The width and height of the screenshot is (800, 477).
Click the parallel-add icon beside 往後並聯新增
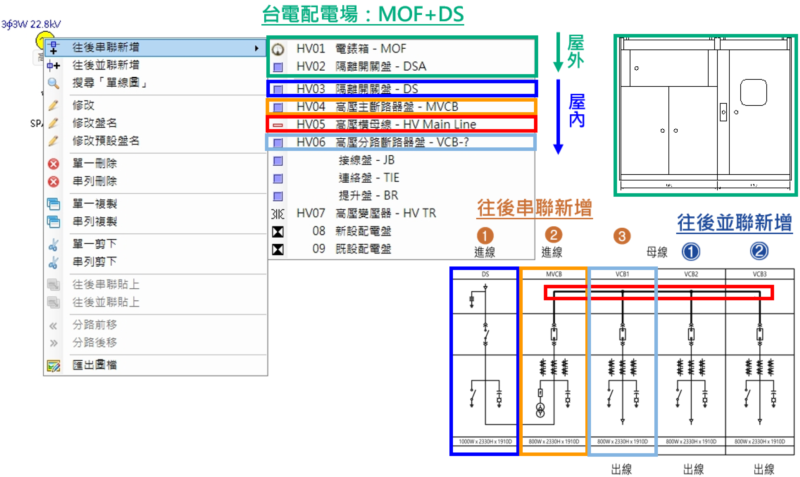click(54, 65)
